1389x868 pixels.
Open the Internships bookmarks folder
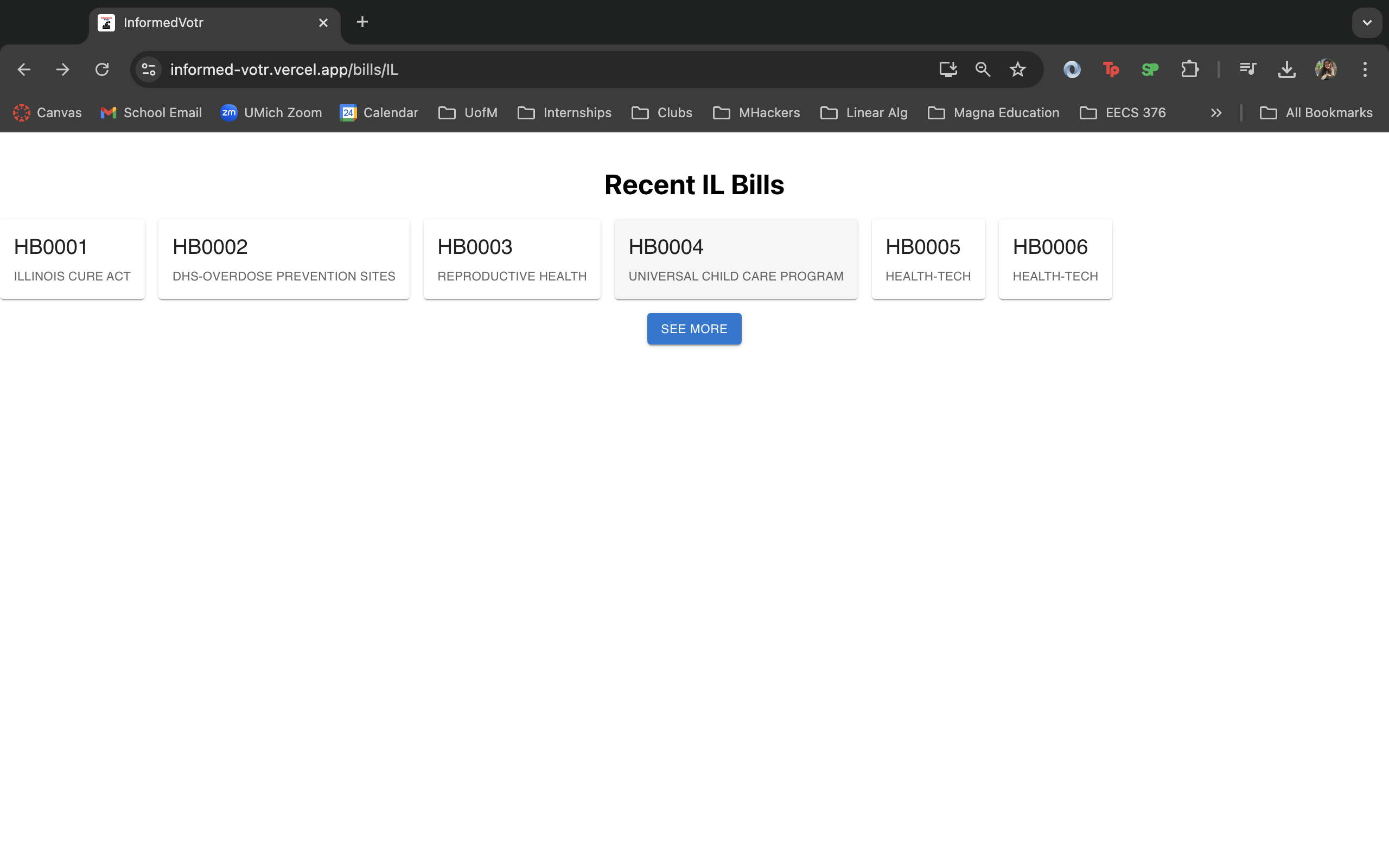(565, 113)
